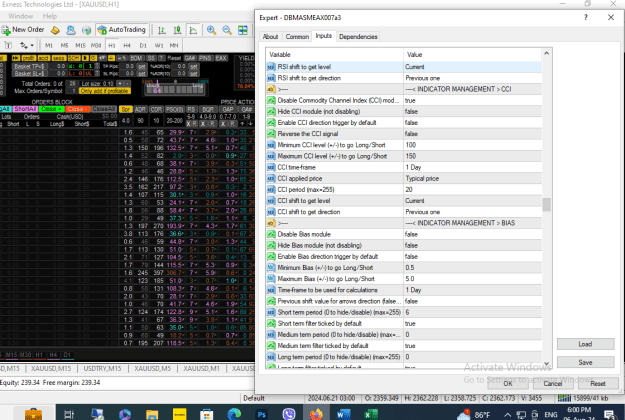Click the Long/Short gauge slider in dashboard
Screen dimensions: 625x420
[175, 88]
